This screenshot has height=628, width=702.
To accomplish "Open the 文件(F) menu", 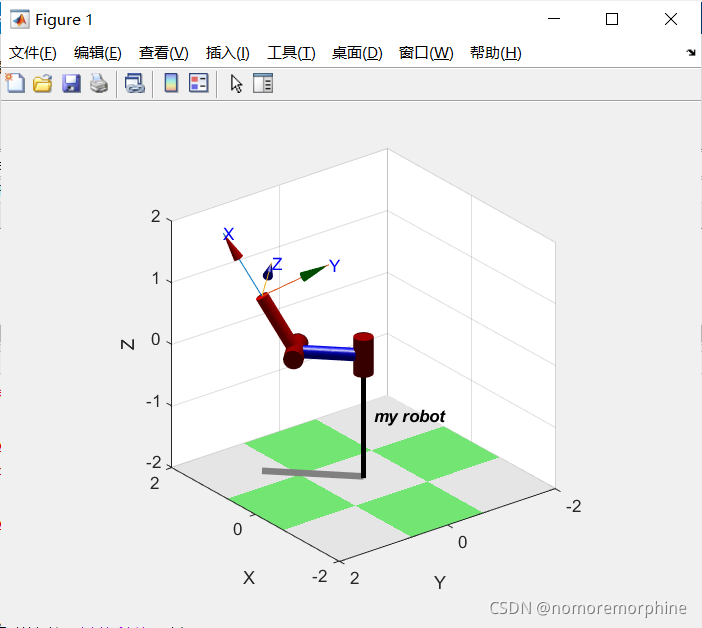I will [33, 53].
